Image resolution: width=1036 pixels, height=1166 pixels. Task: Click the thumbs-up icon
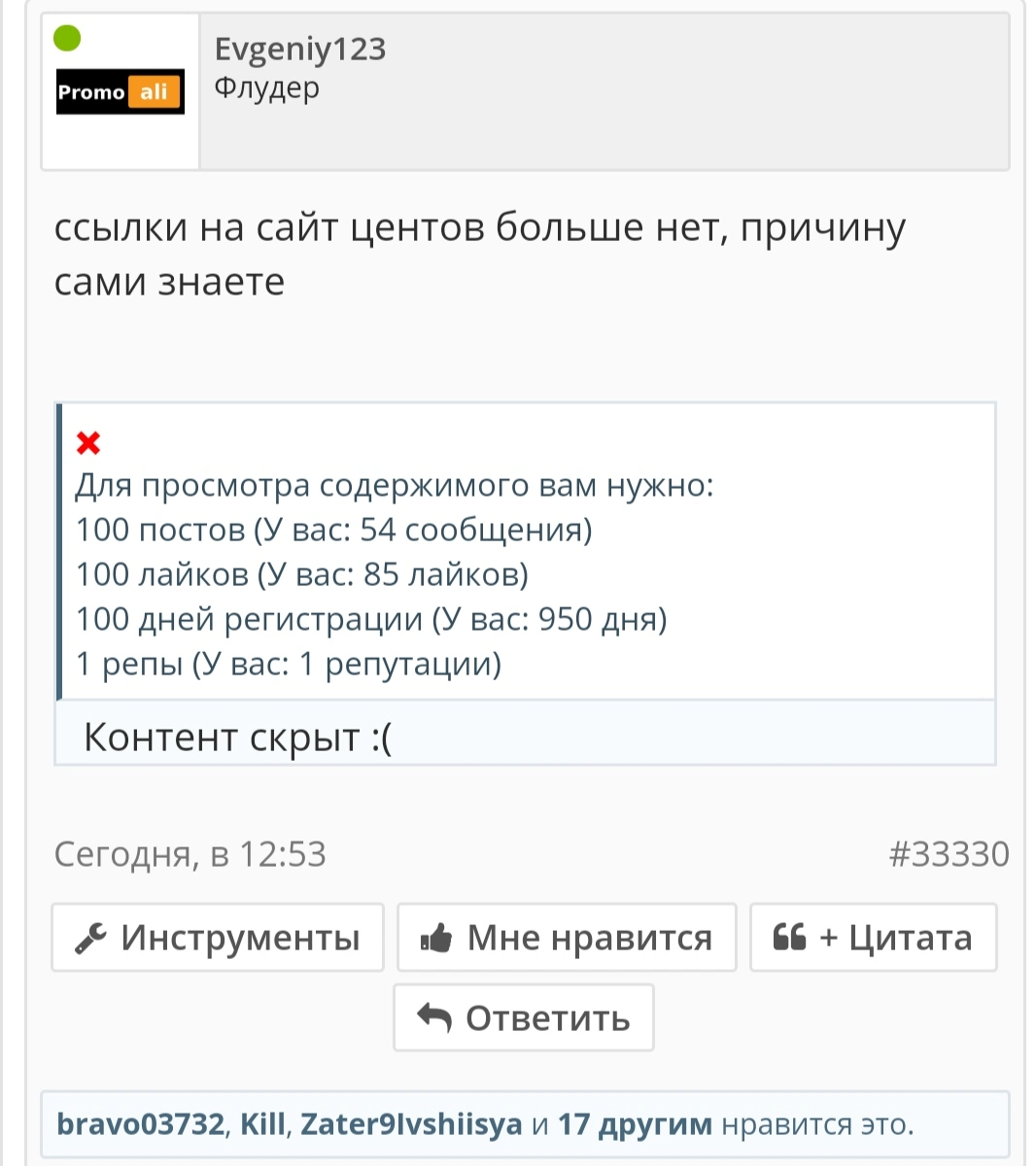pos(436,939)
